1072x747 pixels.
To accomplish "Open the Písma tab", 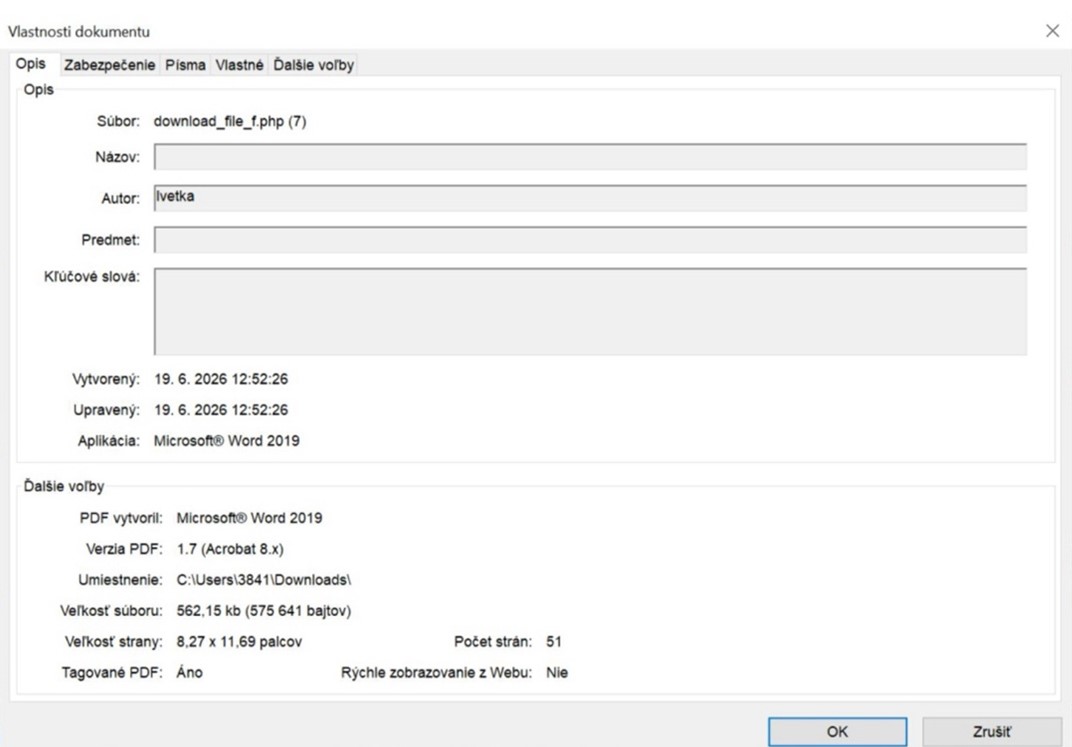I will pos(185,65).
